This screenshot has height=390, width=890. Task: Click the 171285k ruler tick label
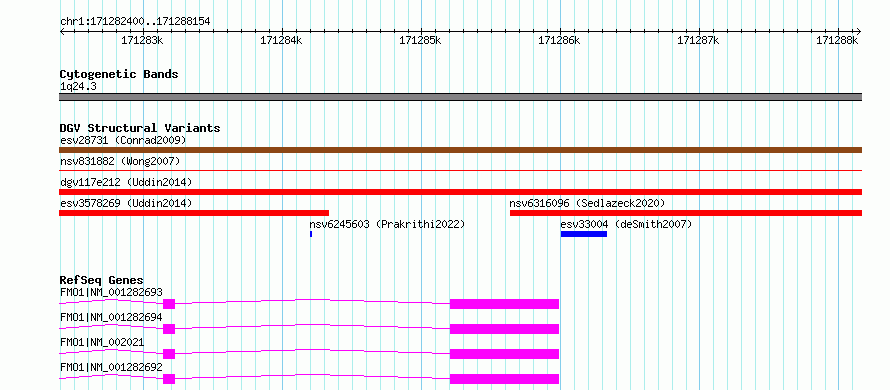click(x=421, y=40)
